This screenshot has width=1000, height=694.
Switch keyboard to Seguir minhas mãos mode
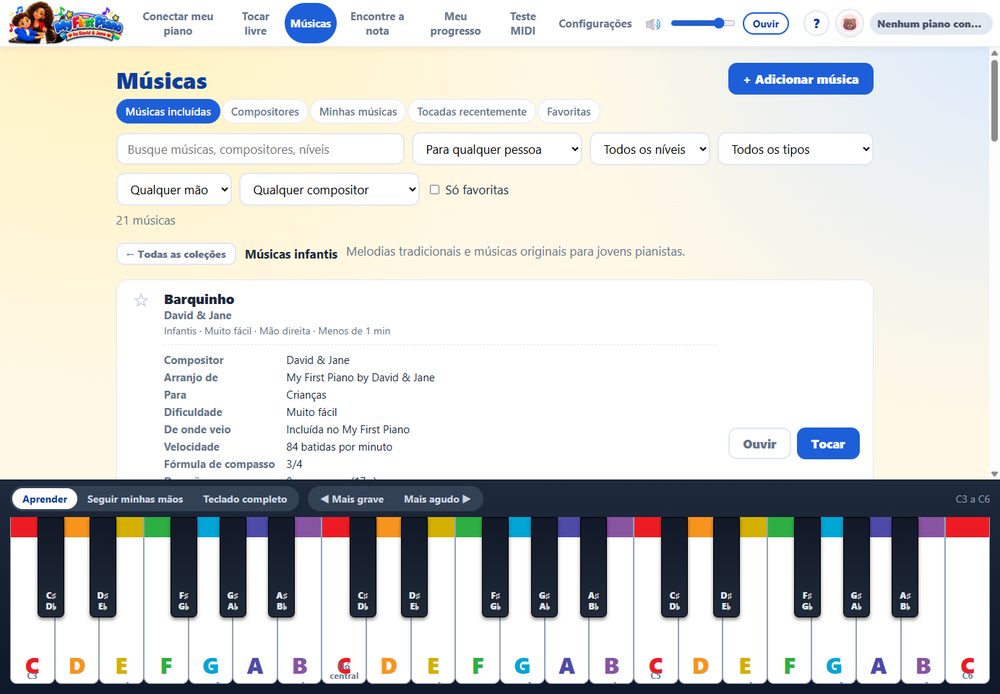(135, 499)
